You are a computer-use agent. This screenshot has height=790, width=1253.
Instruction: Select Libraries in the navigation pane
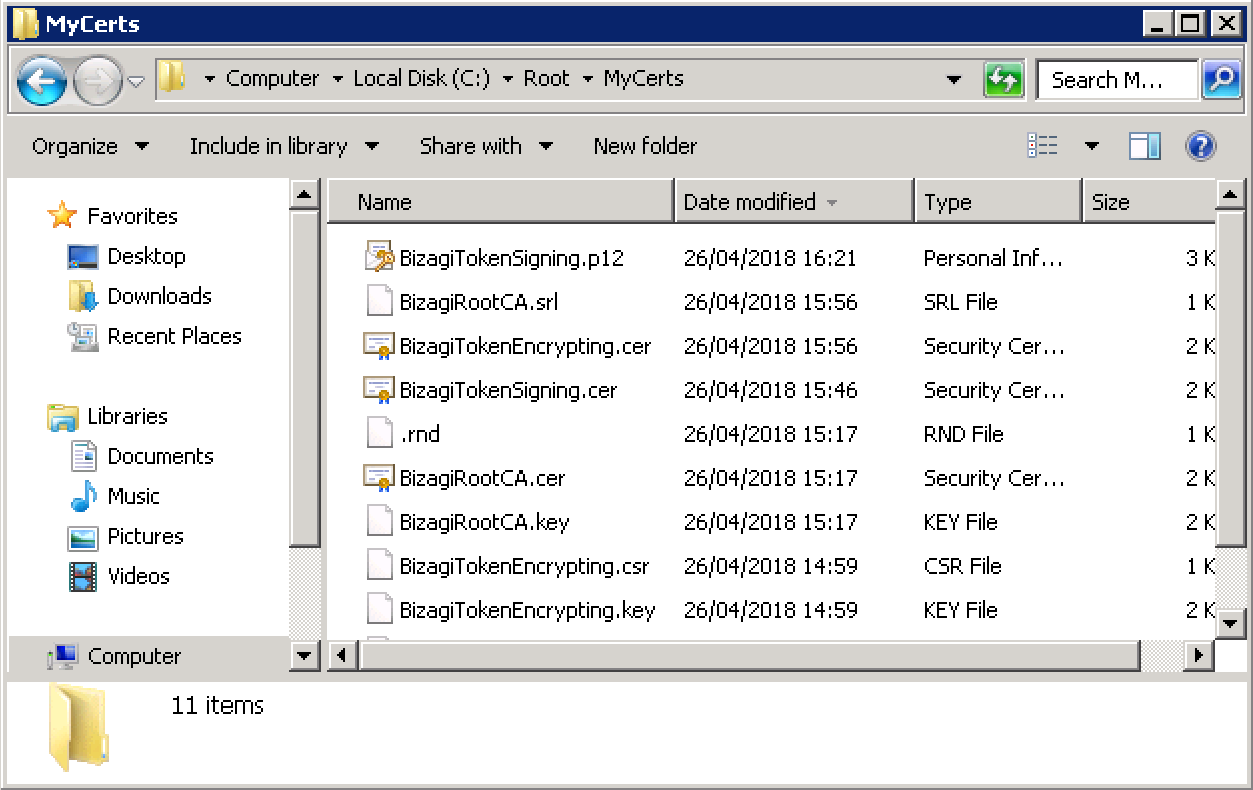(x=127, y=416)
